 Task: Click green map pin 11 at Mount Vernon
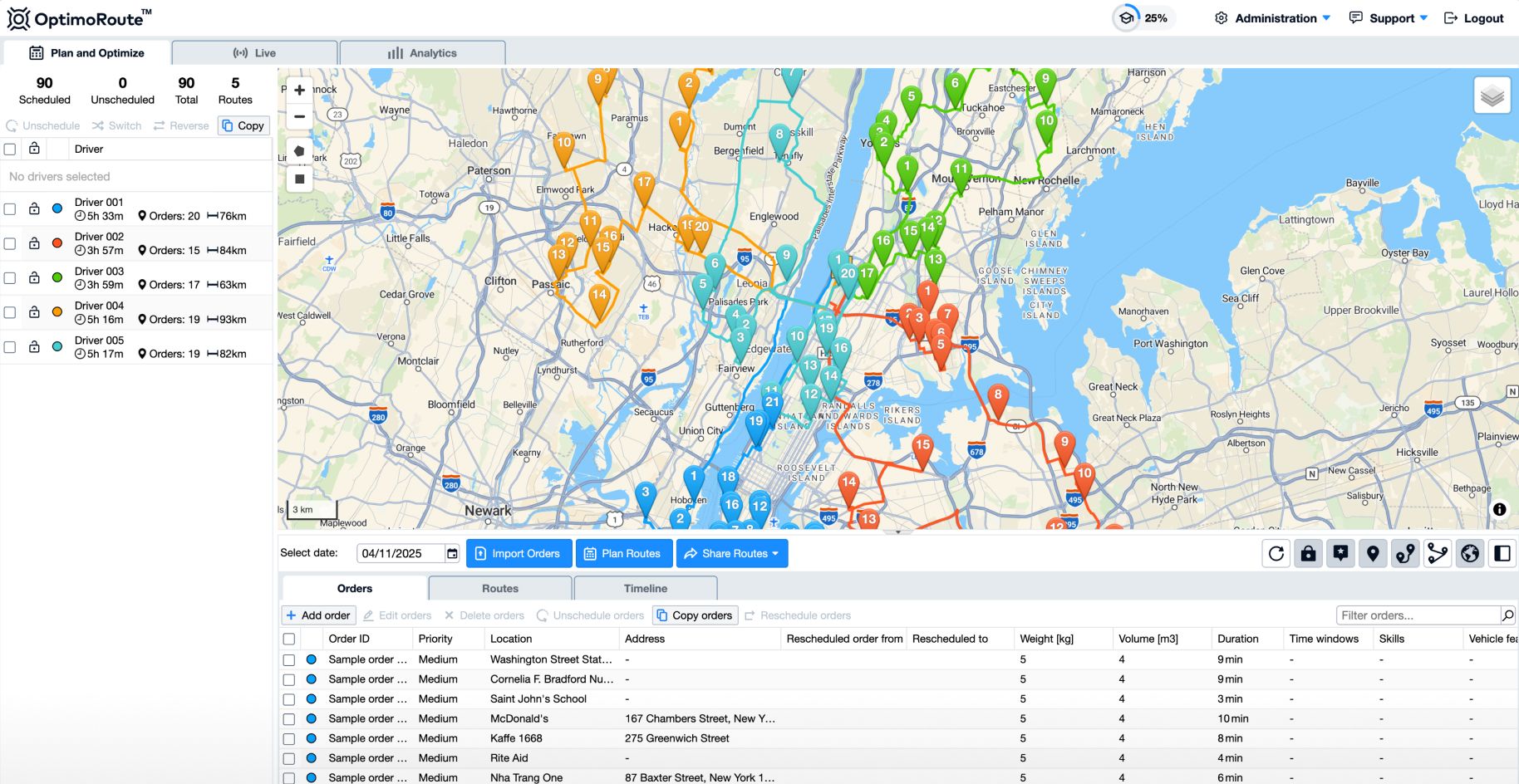(x=961, y=174)
